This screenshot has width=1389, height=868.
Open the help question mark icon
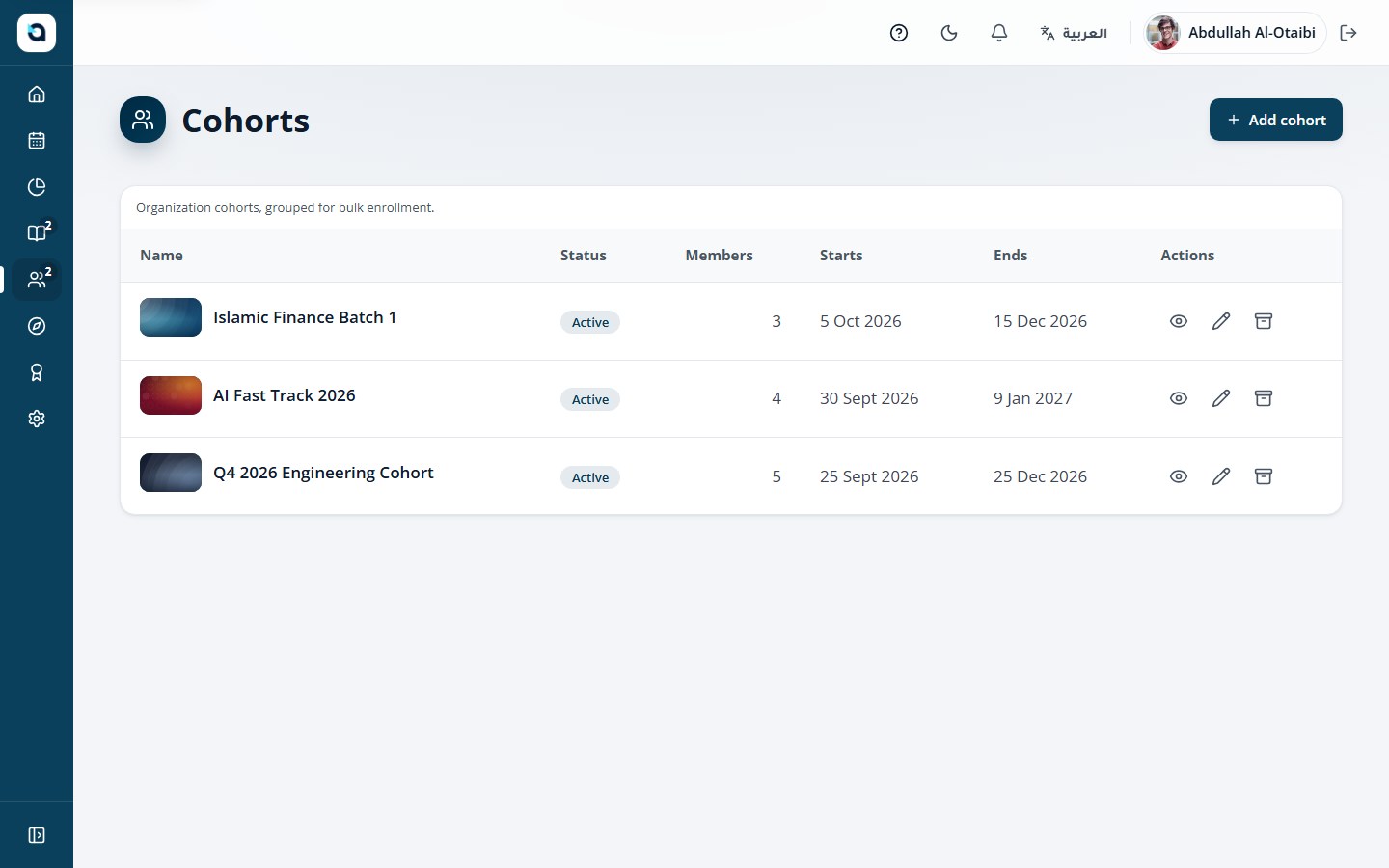click(899, 33)
